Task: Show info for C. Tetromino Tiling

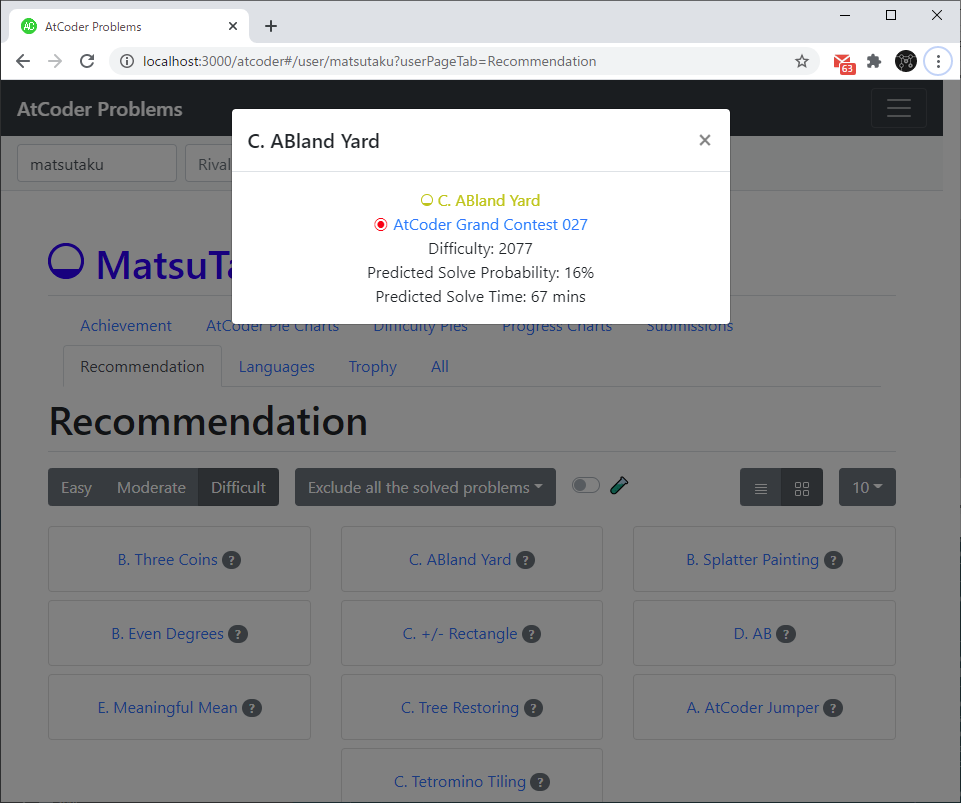Action: [x=540, y=782]
